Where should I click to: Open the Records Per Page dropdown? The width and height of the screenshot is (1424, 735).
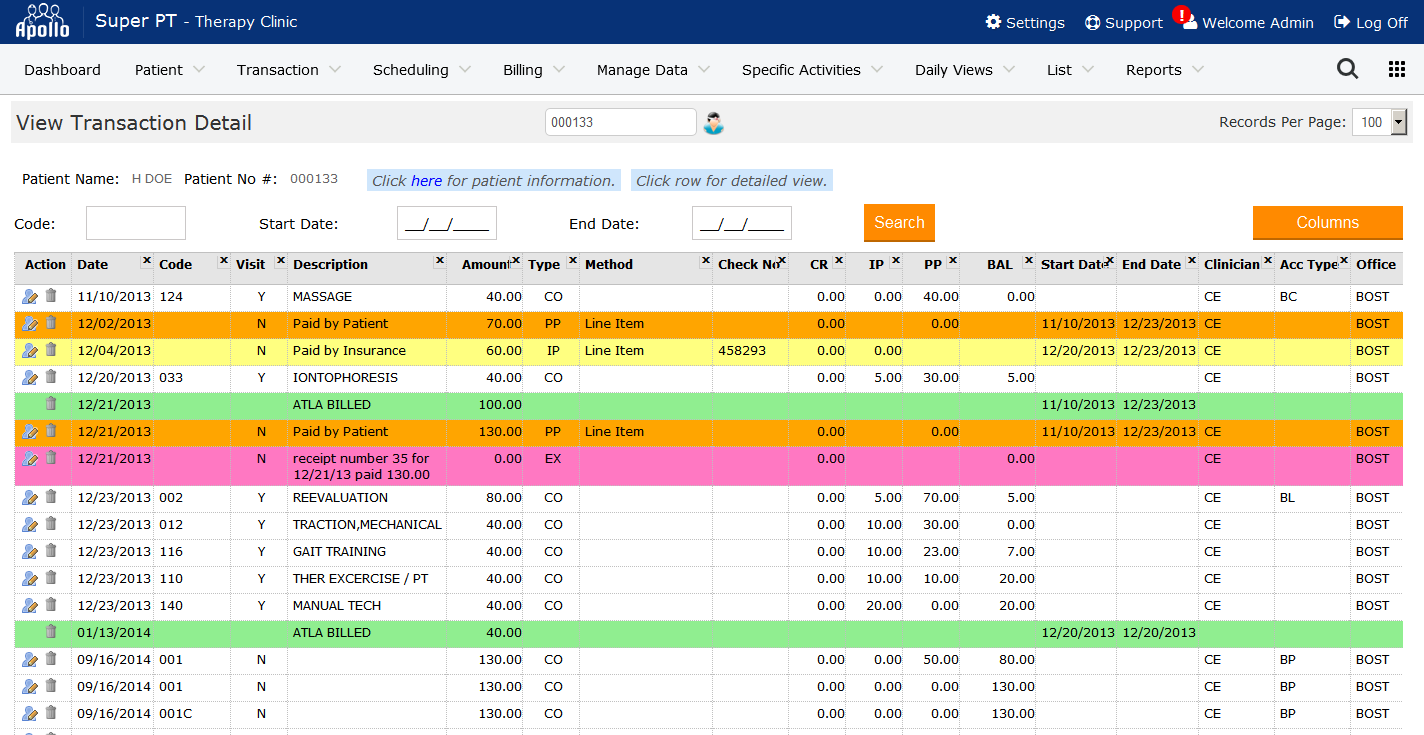[x=1379, y=122]
